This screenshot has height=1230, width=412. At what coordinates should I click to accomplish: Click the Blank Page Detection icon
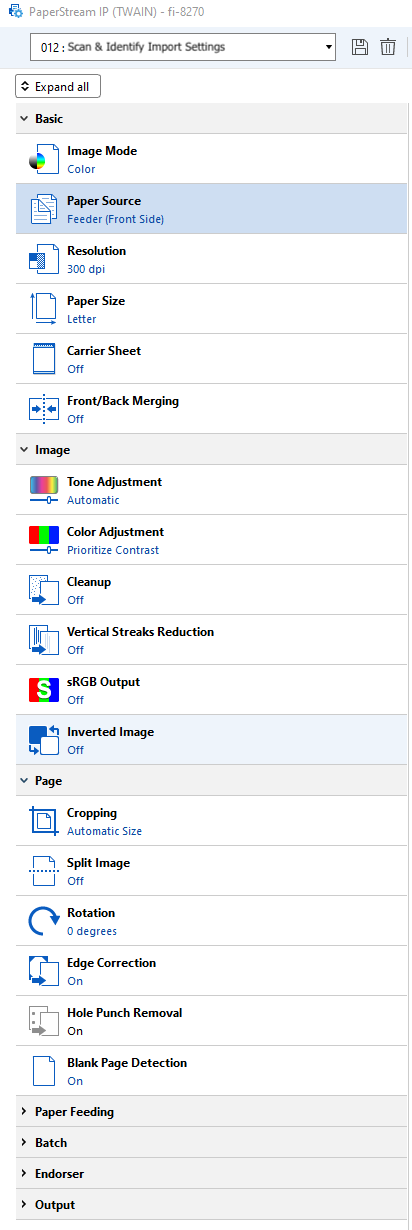tap(43, 1071)
